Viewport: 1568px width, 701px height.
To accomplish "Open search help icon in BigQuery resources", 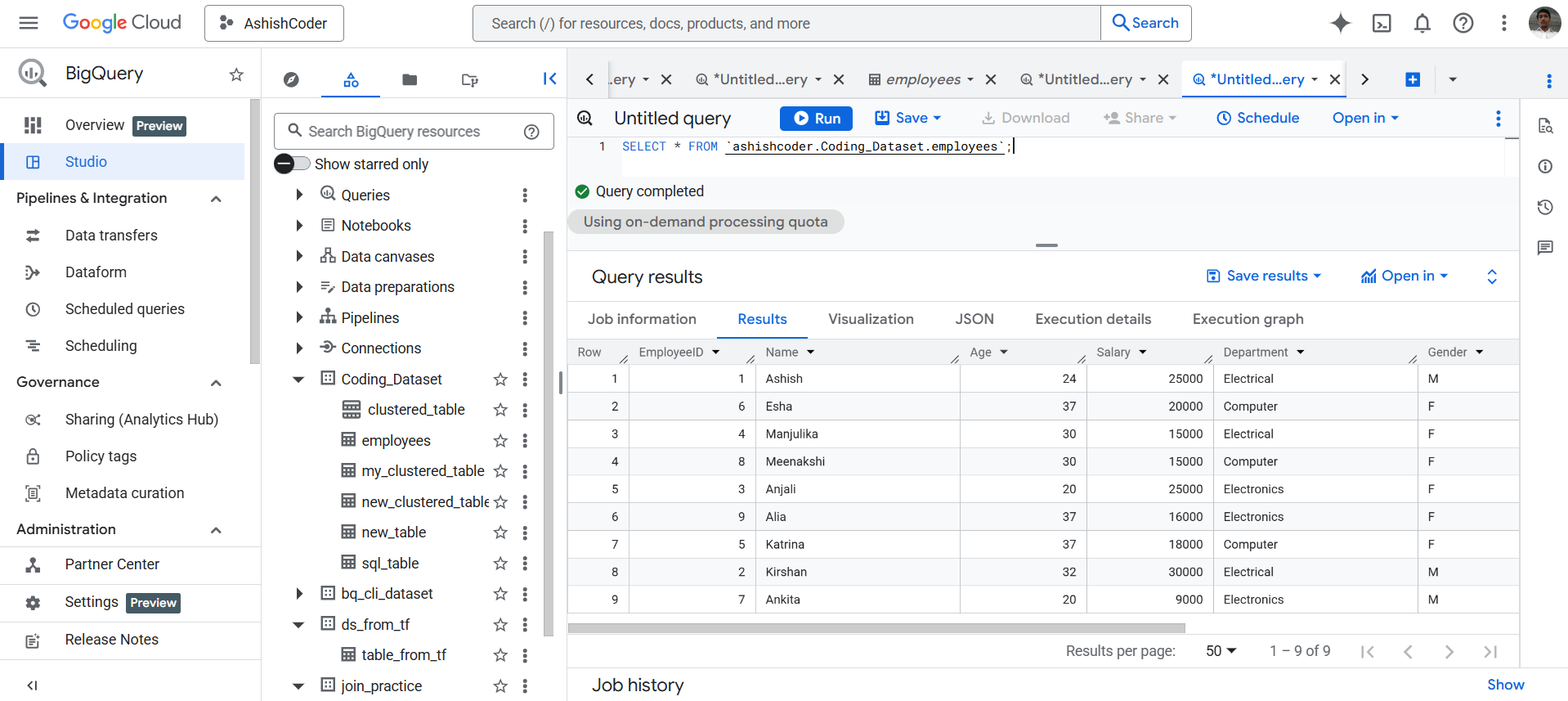I will pyautogui.click(x=531, y=132).
